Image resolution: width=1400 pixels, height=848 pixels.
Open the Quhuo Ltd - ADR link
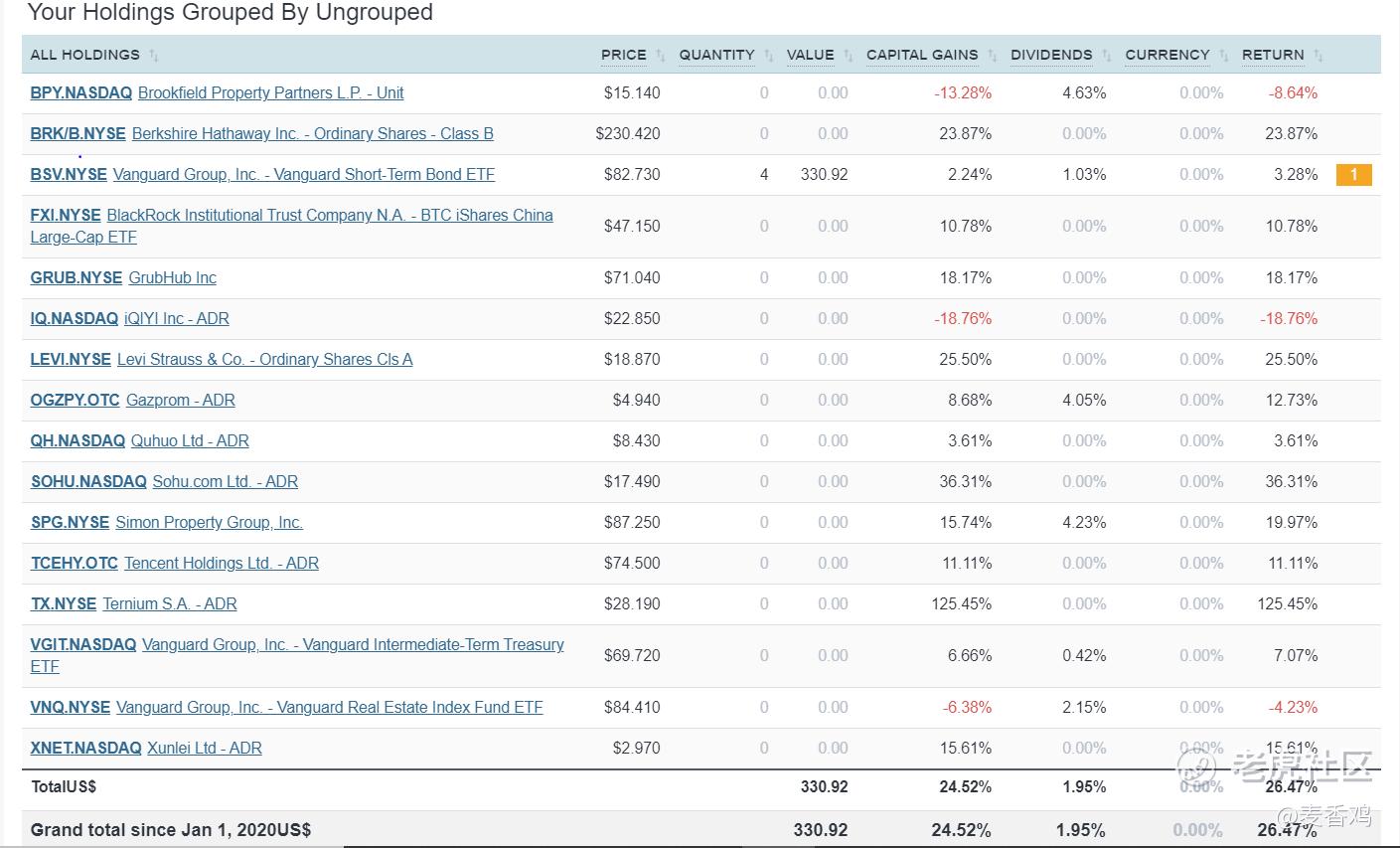(x=190, y=440)
